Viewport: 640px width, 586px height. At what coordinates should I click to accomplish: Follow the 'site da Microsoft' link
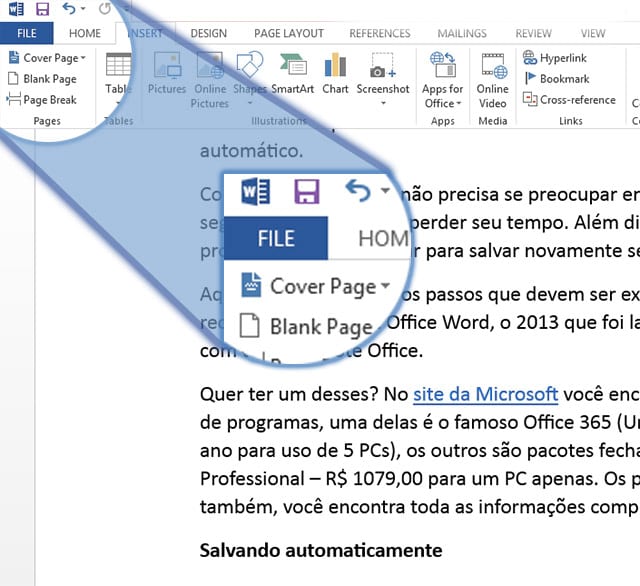click(x=485, y=395)
